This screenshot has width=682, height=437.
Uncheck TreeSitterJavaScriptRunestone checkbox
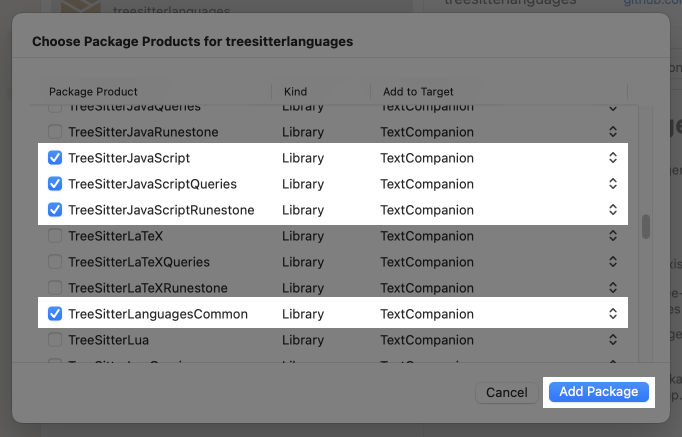point(55,210)
